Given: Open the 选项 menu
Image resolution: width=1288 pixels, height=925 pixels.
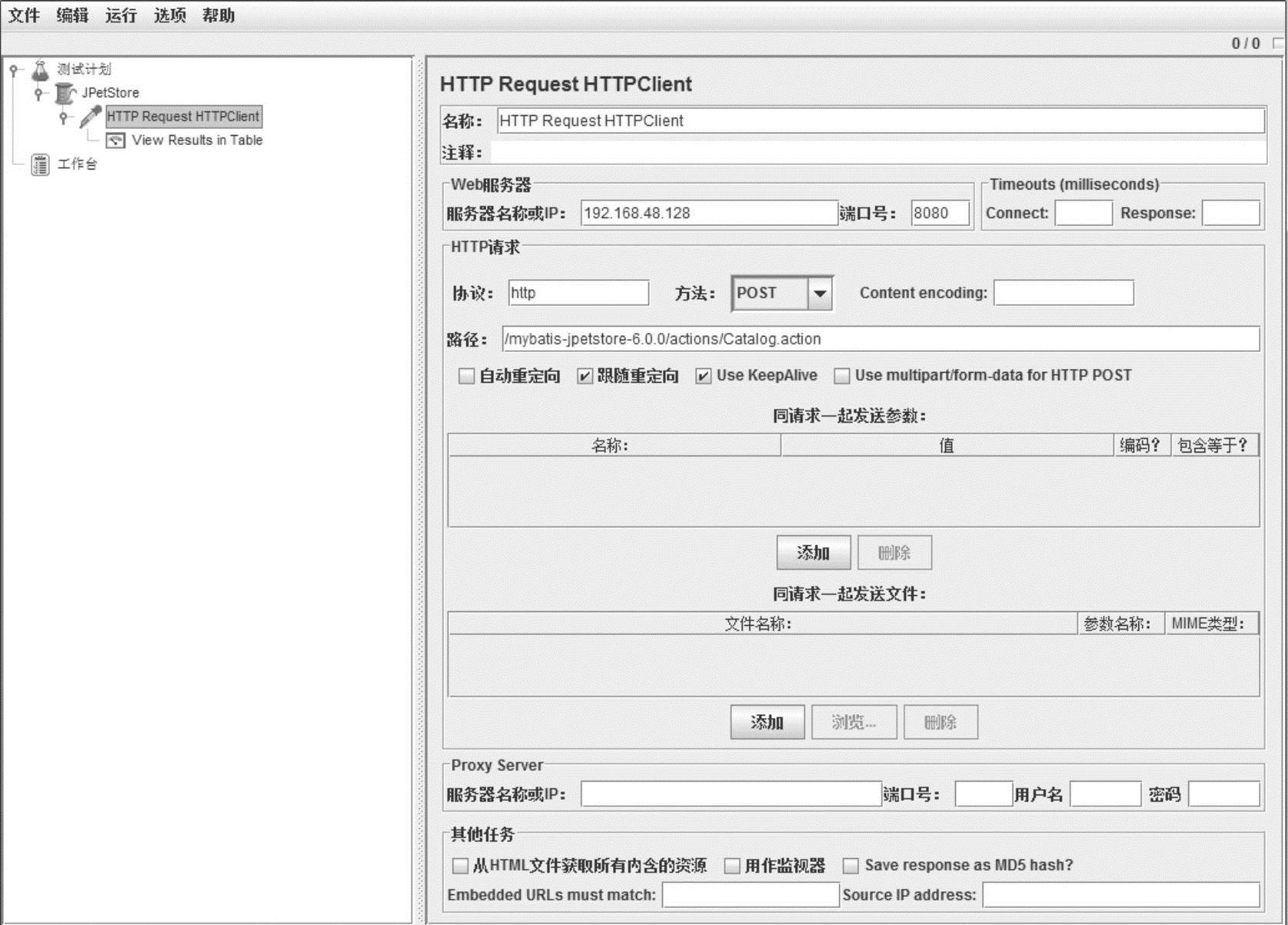Looking at the screenshot, I should [x=170, y=15].
